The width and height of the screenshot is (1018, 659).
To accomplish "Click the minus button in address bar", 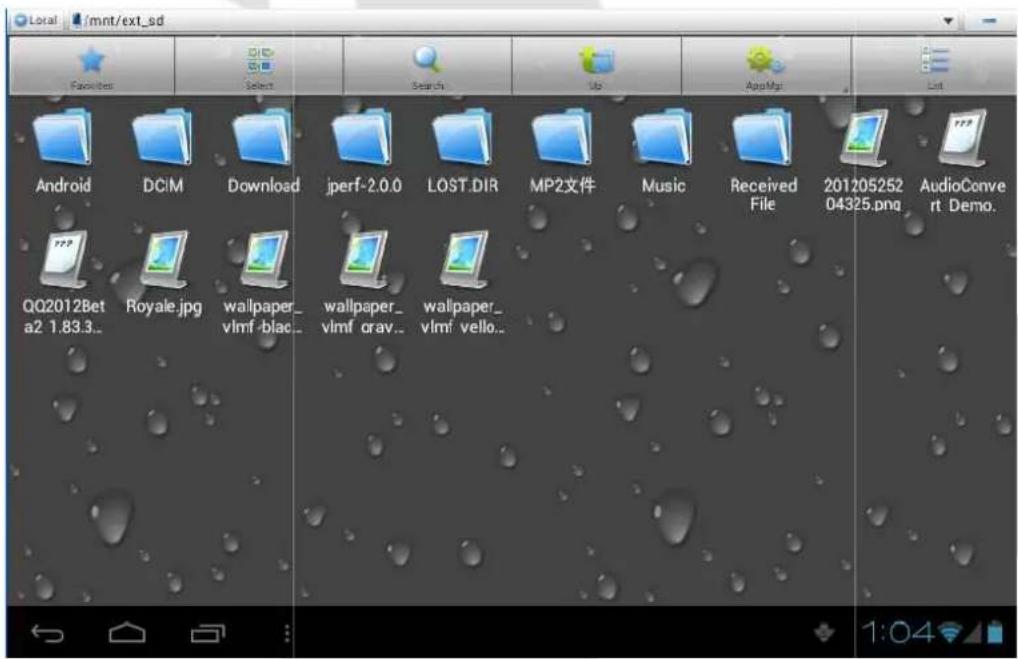I will [x=989, y=21].
